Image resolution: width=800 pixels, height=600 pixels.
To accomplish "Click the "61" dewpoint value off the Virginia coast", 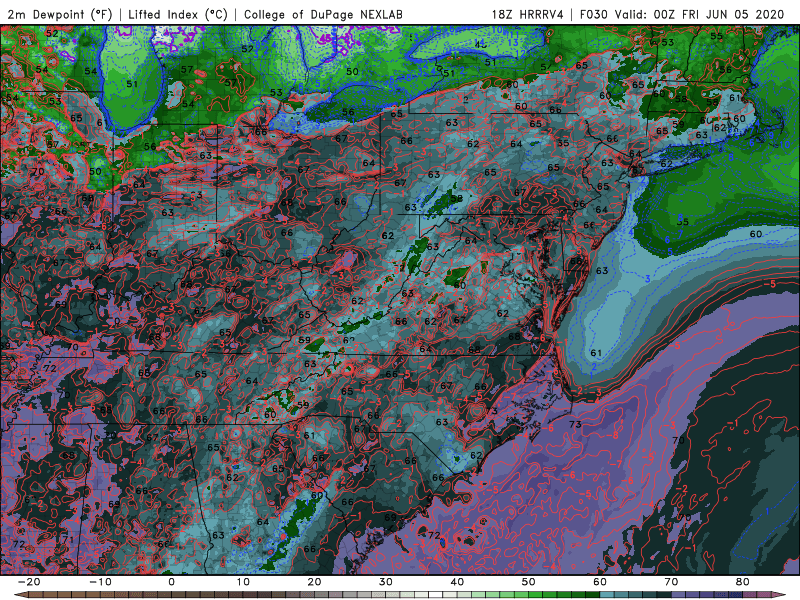I will pyautogui.click(x=596, y=353).
